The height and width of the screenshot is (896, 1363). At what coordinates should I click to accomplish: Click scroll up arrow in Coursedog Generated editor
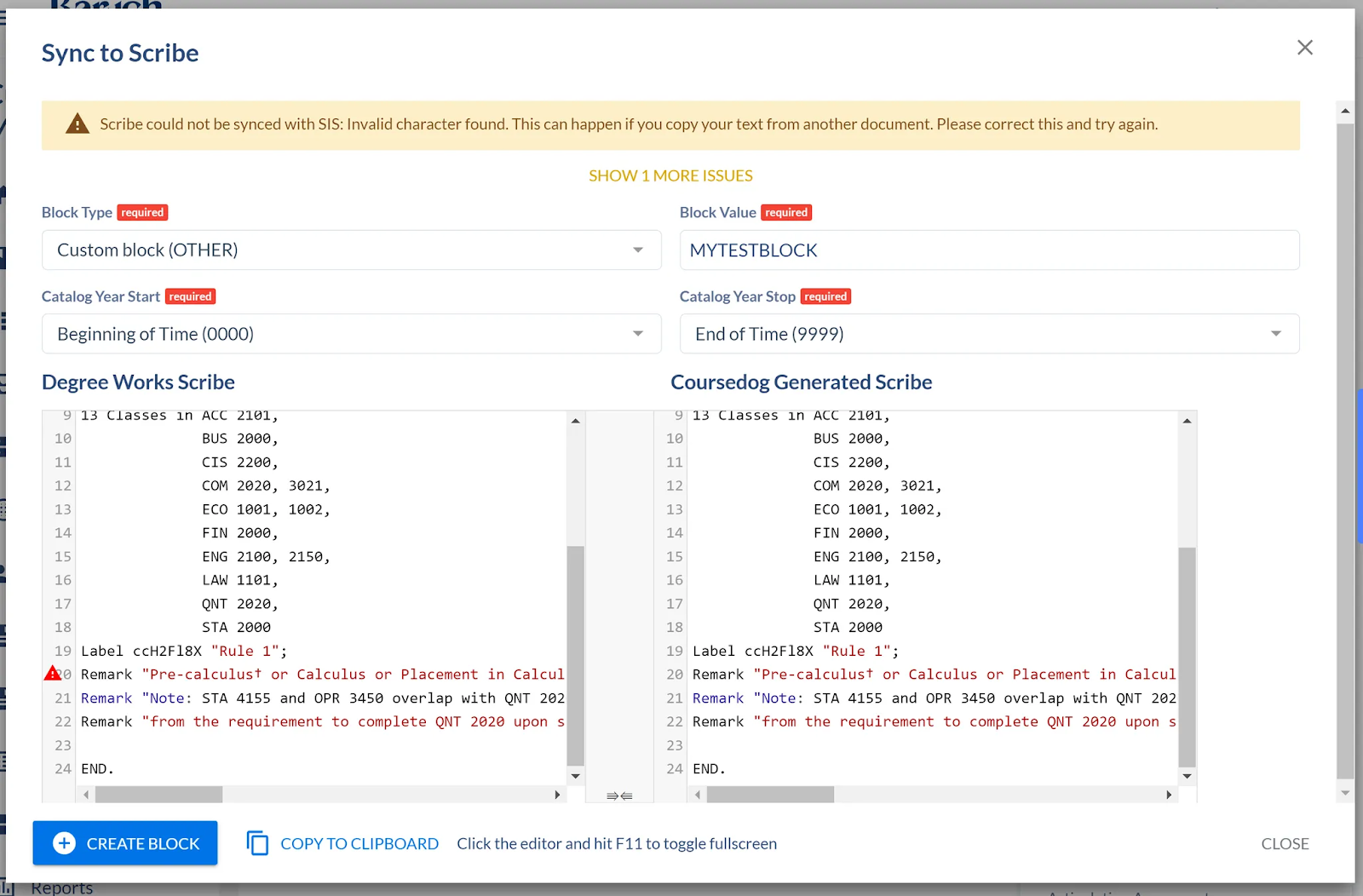[1188, 421]
